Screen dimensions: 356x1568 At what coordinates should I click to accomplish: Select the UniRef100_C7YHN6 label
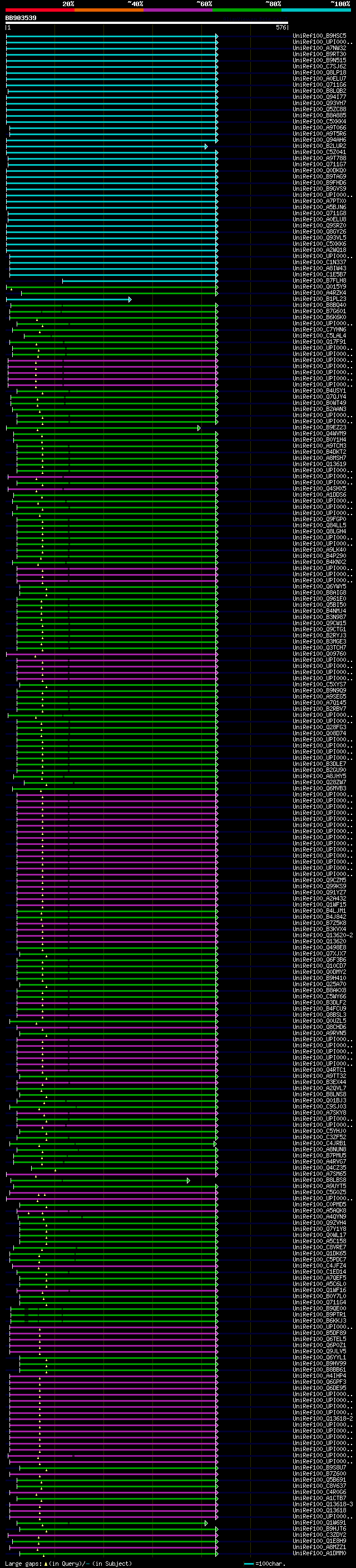pyautogui.click(x=319, y=329)
